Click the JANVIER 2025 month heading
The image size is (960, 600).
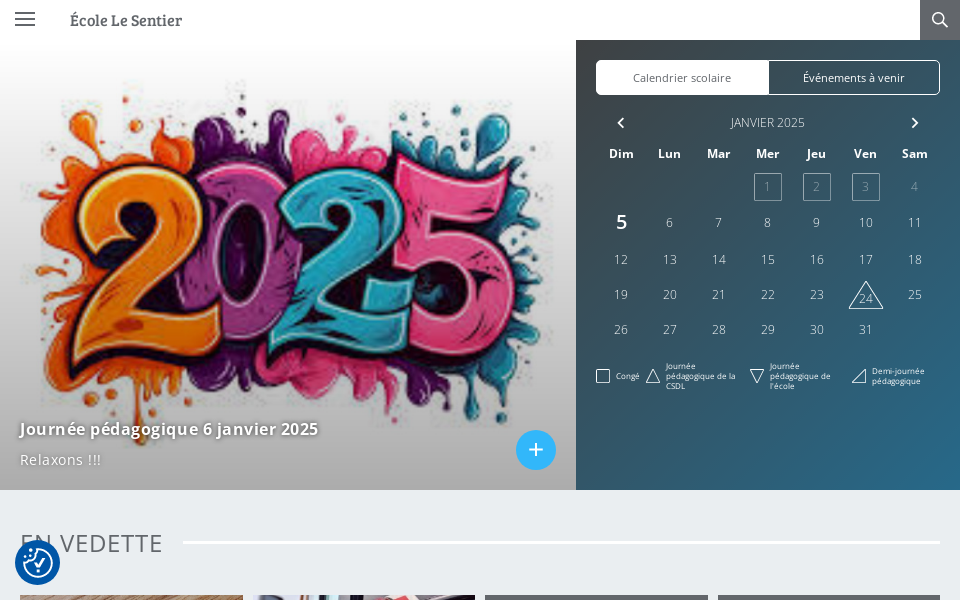(x=767, y=123)
